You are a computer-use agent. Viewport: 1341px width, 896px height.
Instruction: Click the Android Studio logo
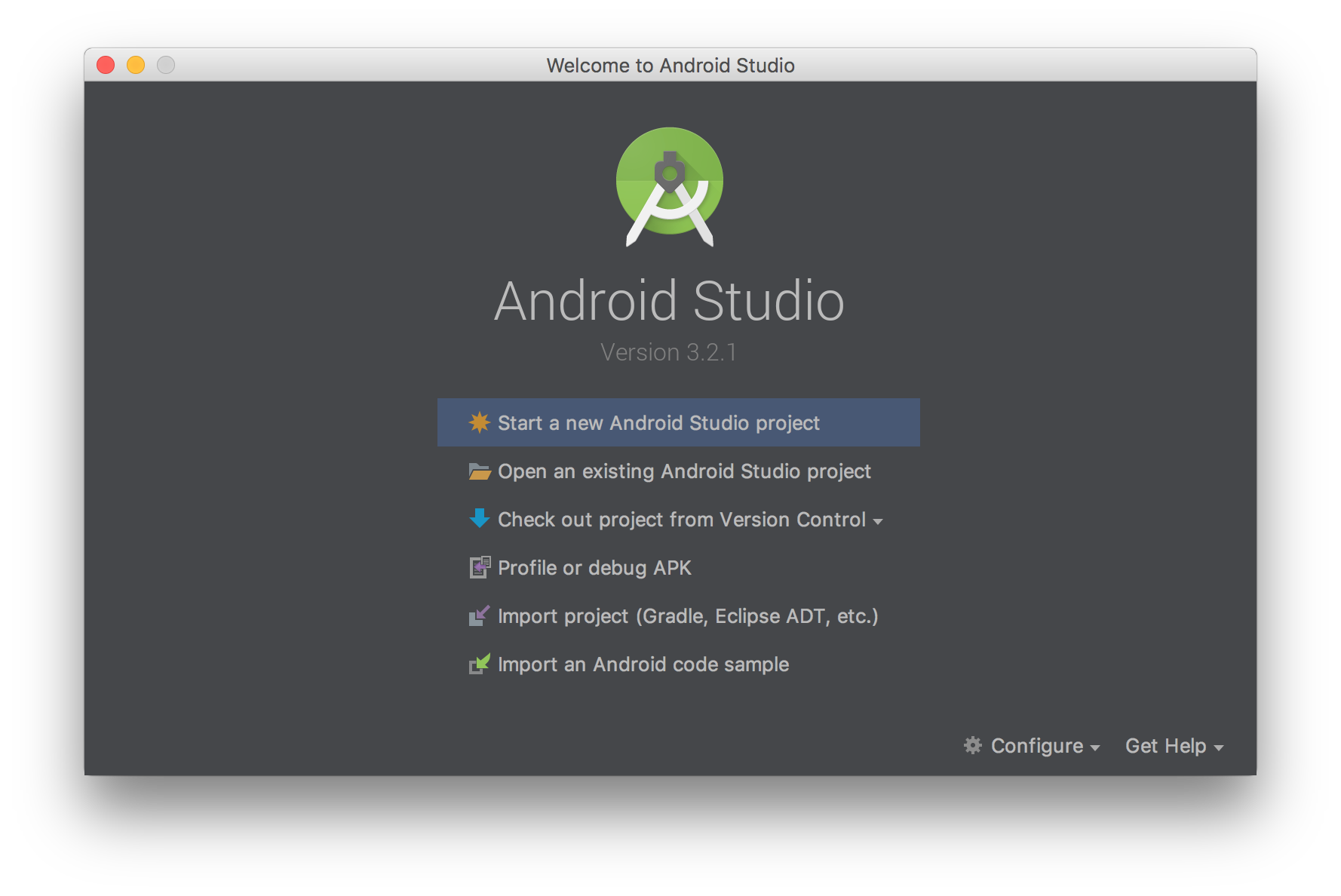coord(670,187)
